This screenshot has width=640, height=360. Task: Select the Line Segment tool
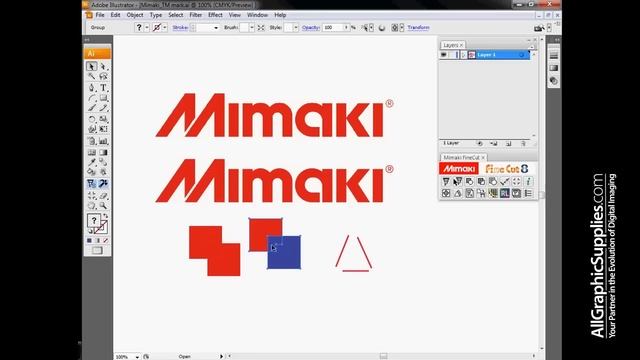pos(91,98)
